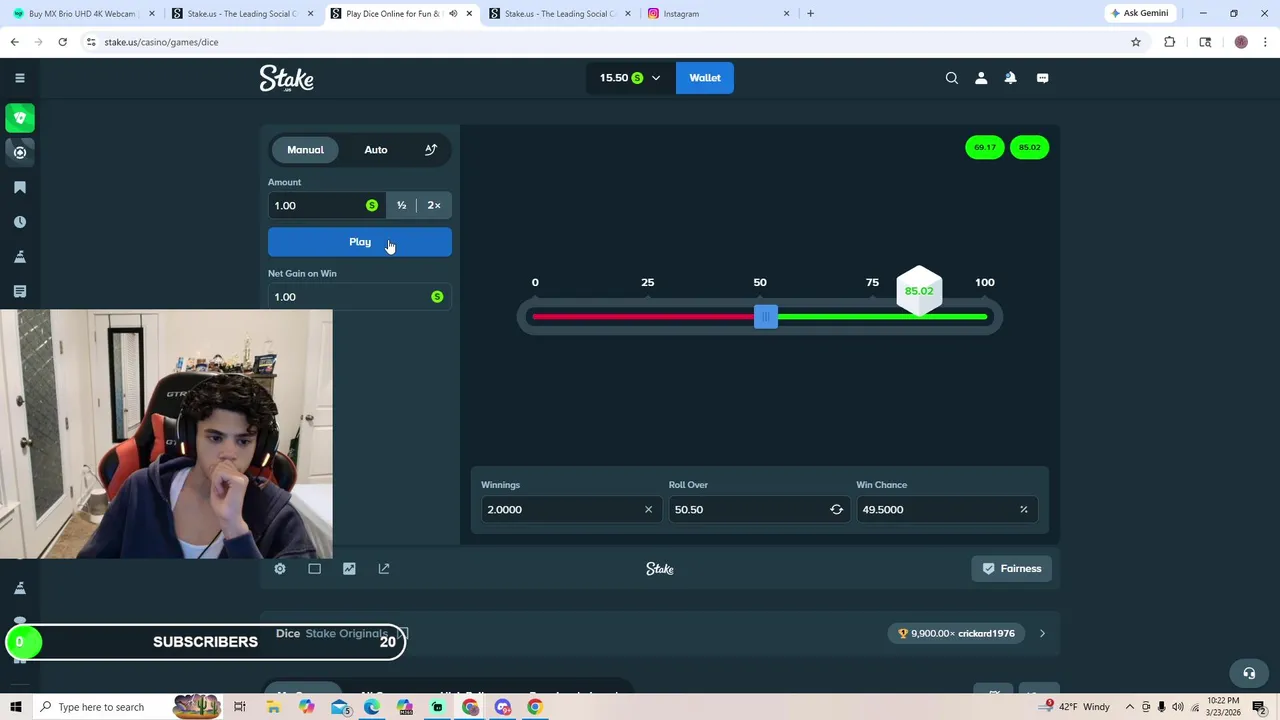Screen dimensions: 1280x720
Task: Open live stats chart icon
Action: point(349,569)
